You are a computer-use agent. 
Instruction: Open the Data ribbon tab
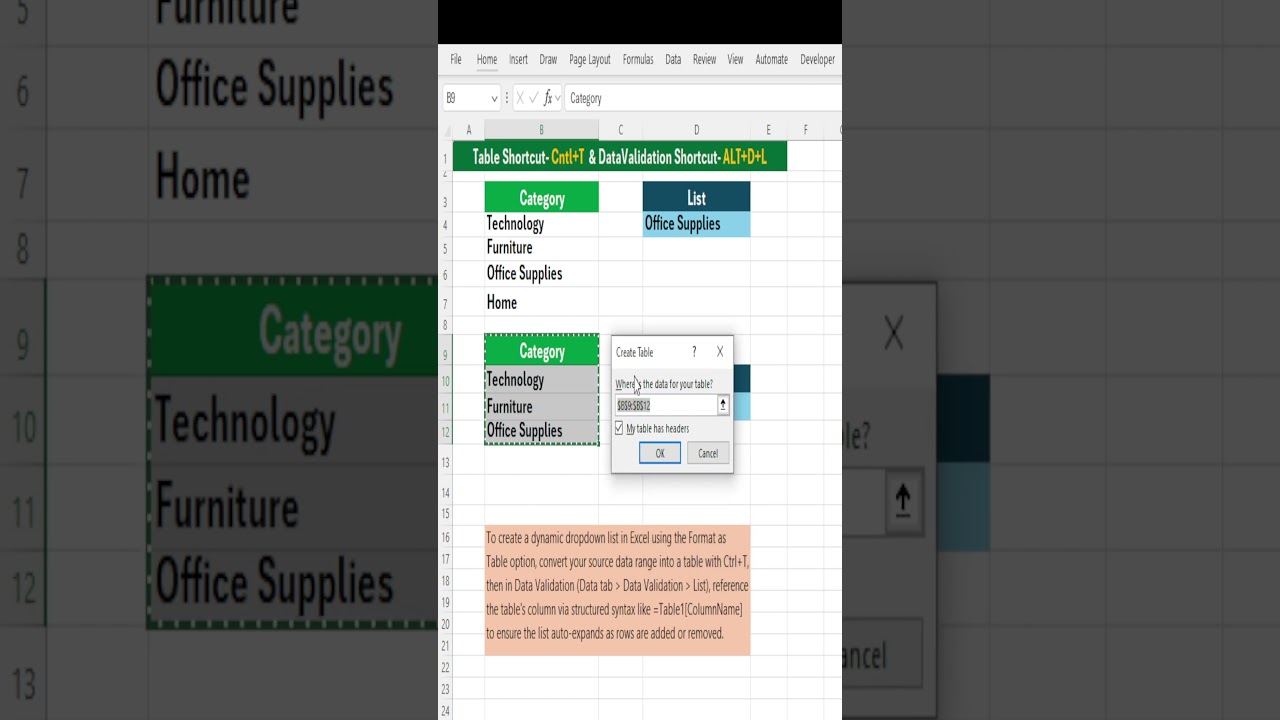[x=673, y=59]
